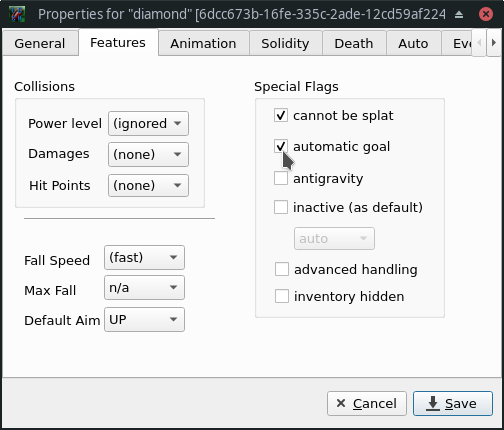Expand the Damages dropdown

[x=148, y=154]
